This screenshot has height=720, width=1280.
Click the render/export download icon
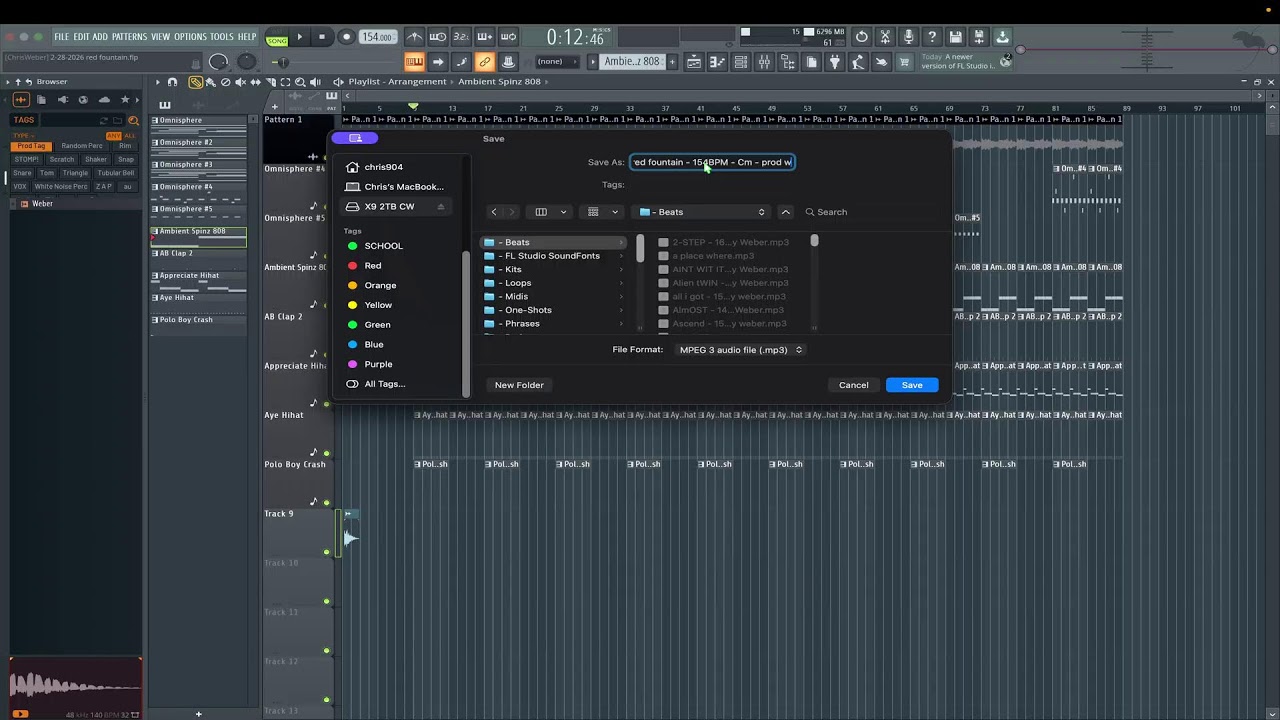tap(1002, 37)
